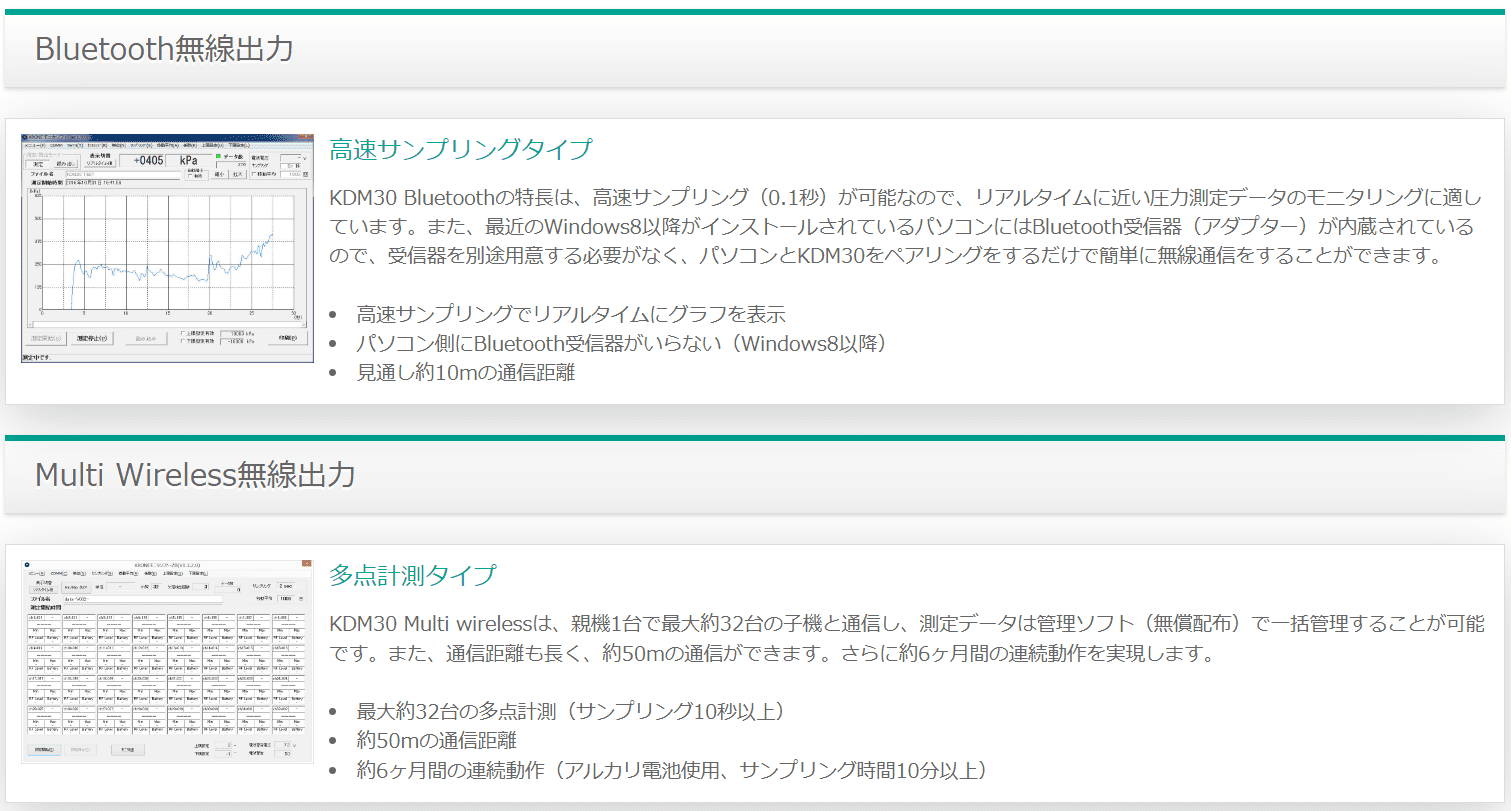The image size is (1511, 811).
Task: Select the bullet 高速サンプリングでリアルタイムにグラフを表示
Action: coord(571,314)
